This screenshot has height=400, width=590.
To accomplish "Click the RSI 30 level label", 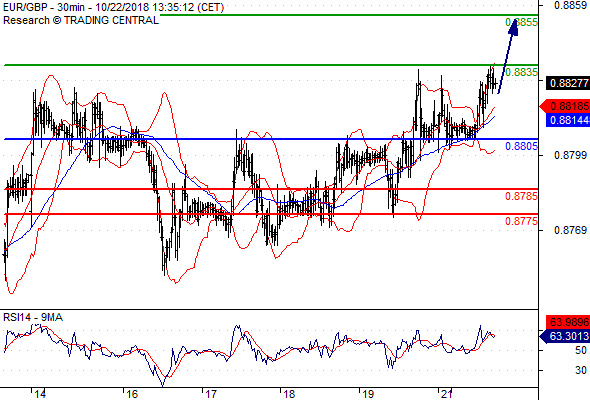I will pos(581,370).
